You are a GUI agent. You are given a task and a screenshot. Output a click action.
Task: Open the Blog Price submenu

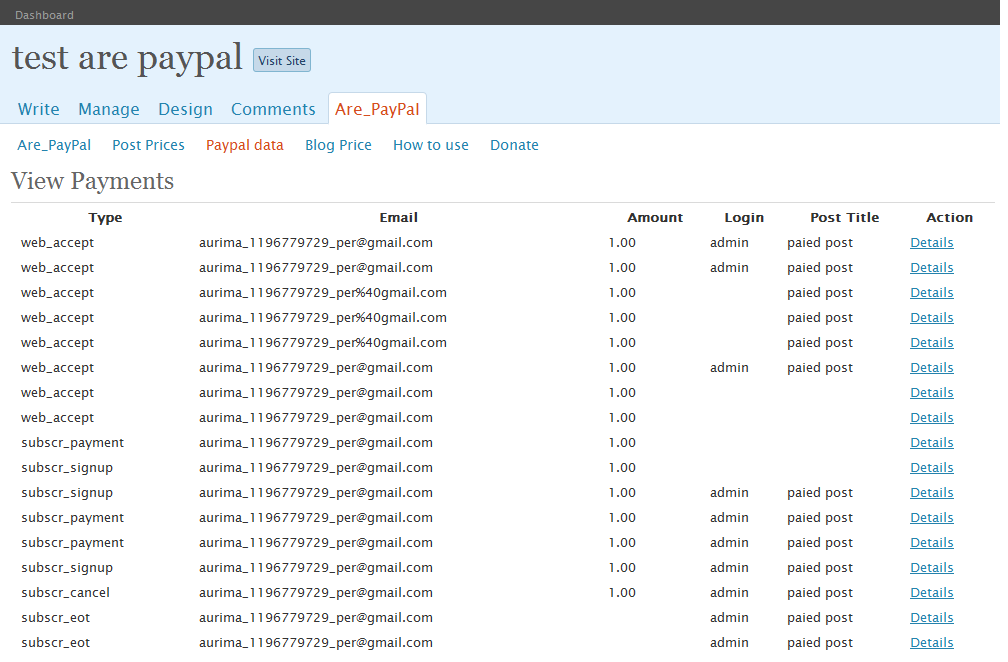click(x=338, y=145)
